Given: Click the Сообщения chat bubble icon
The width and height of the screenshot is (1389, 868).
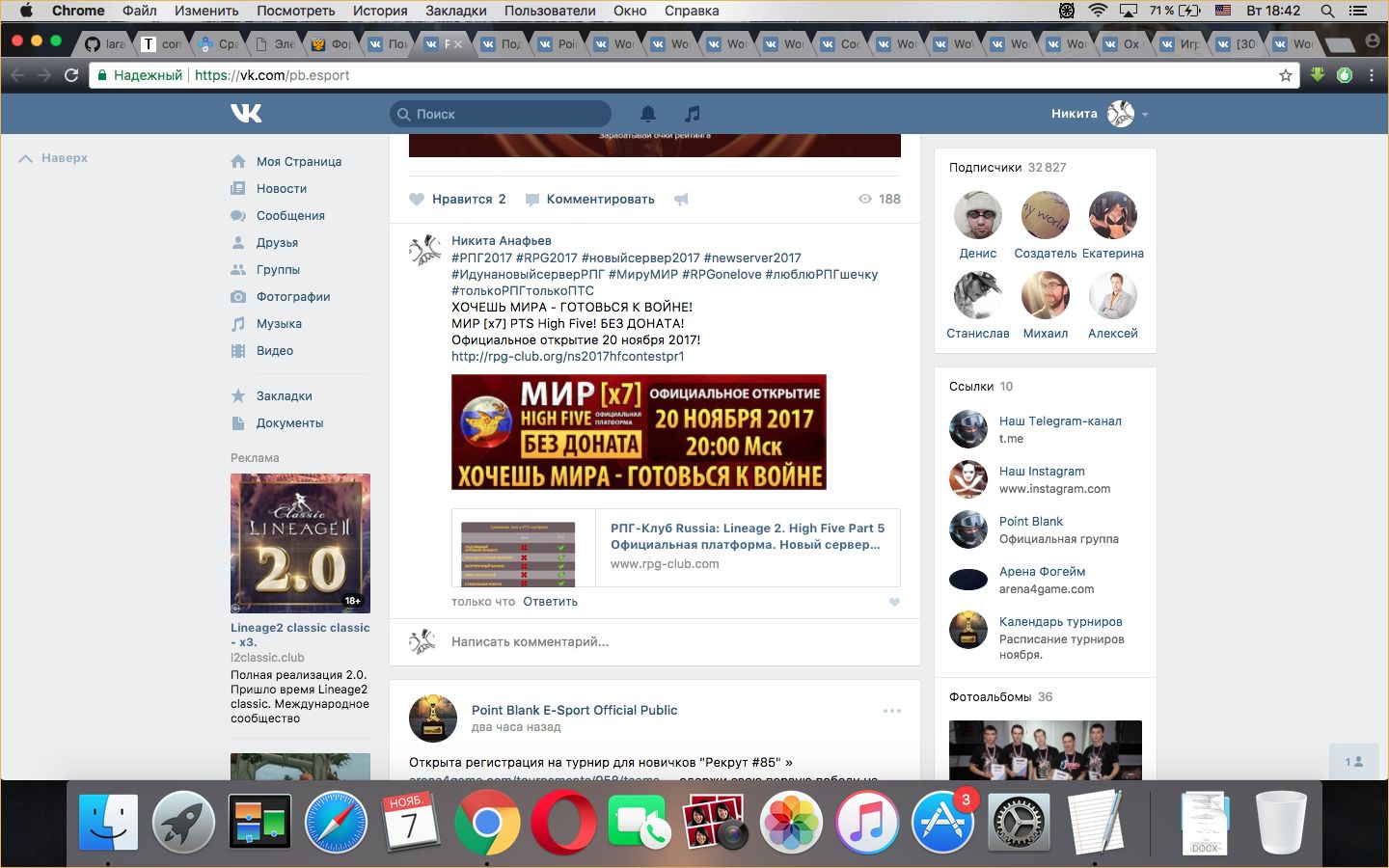Looking at the screenshot, I should tap(238, 216).
